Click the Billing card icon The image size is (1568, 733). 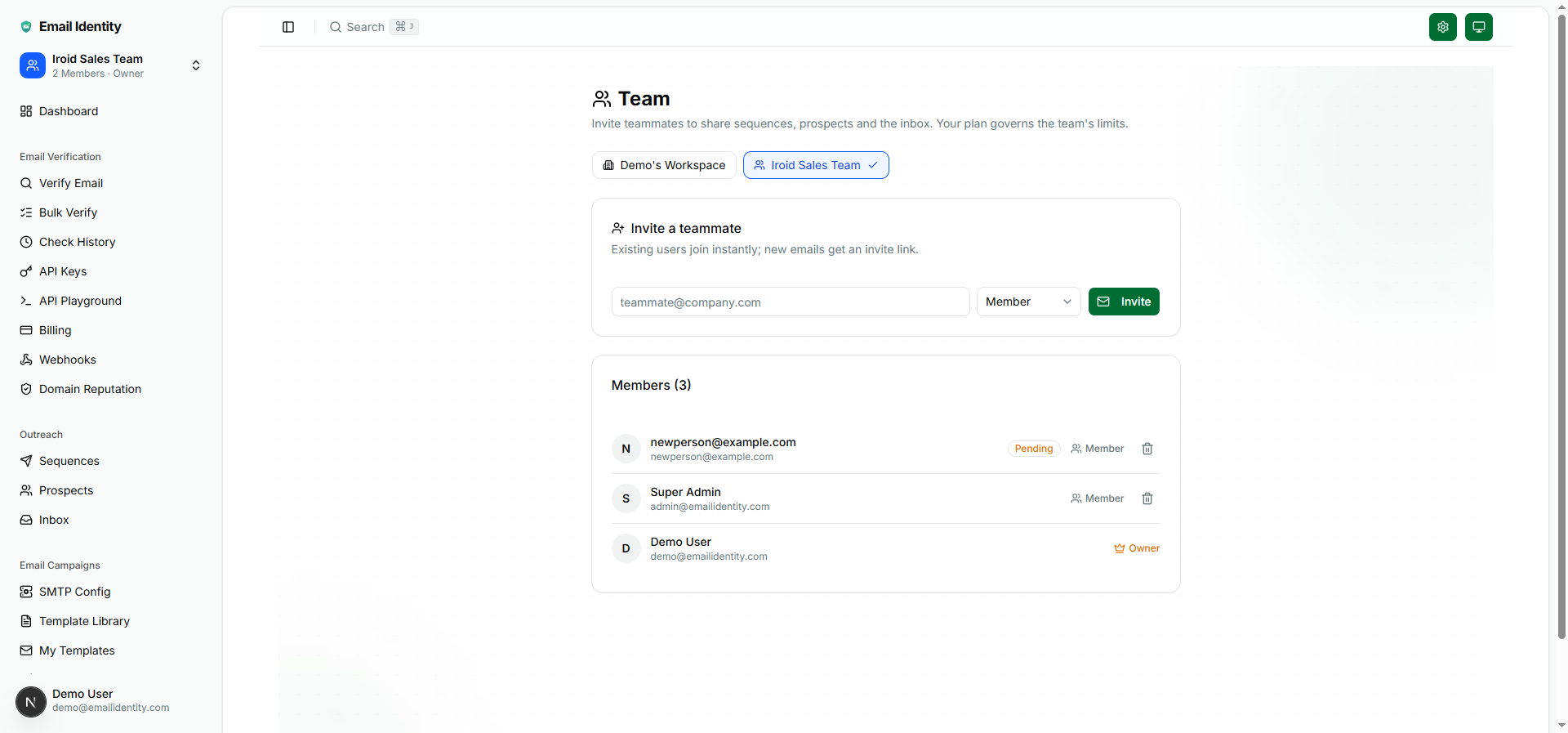pos(26,330)
